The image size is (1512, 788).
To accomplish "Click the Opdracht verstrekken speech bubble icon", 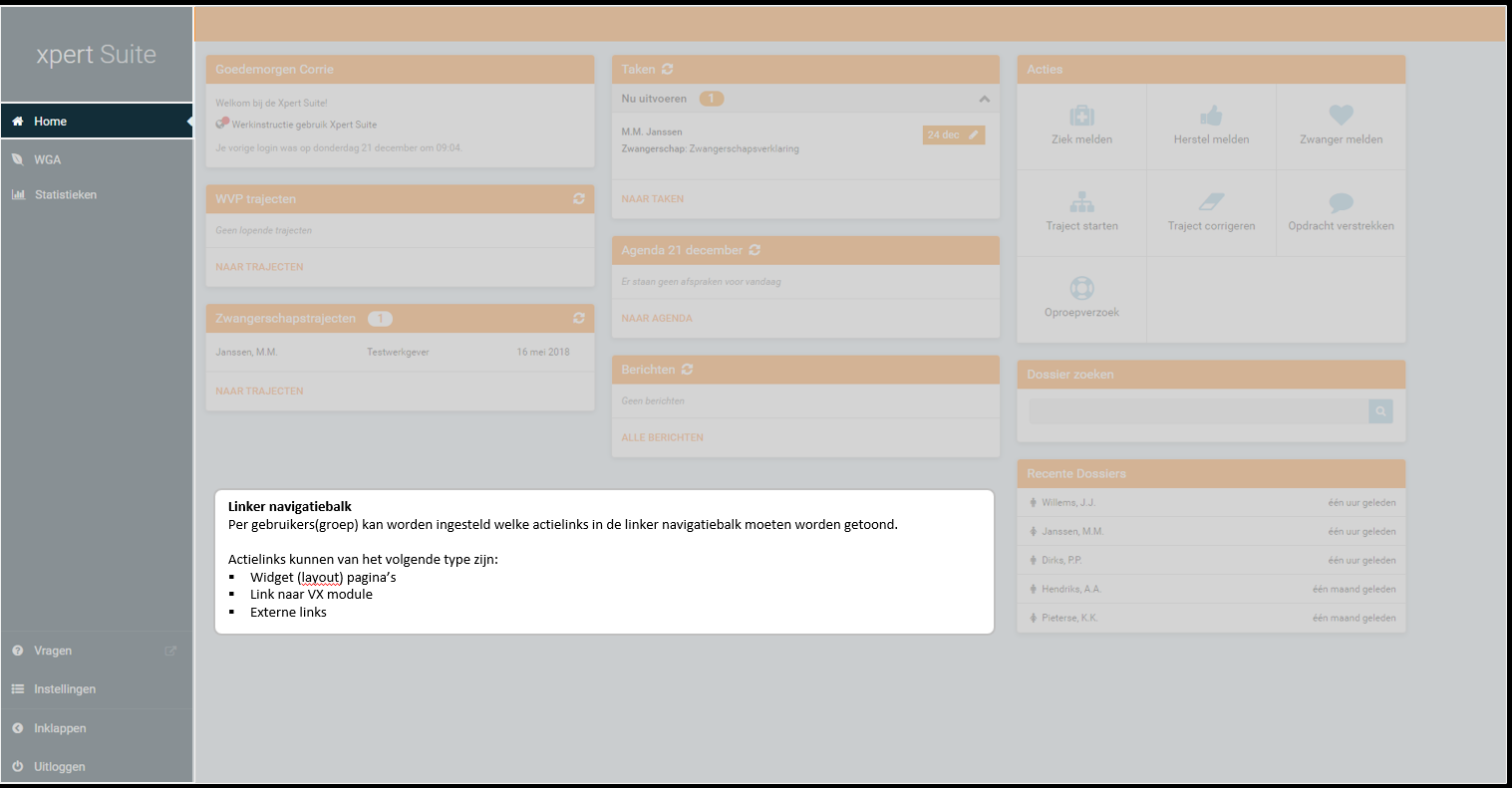I will [x=1341, y=202].
